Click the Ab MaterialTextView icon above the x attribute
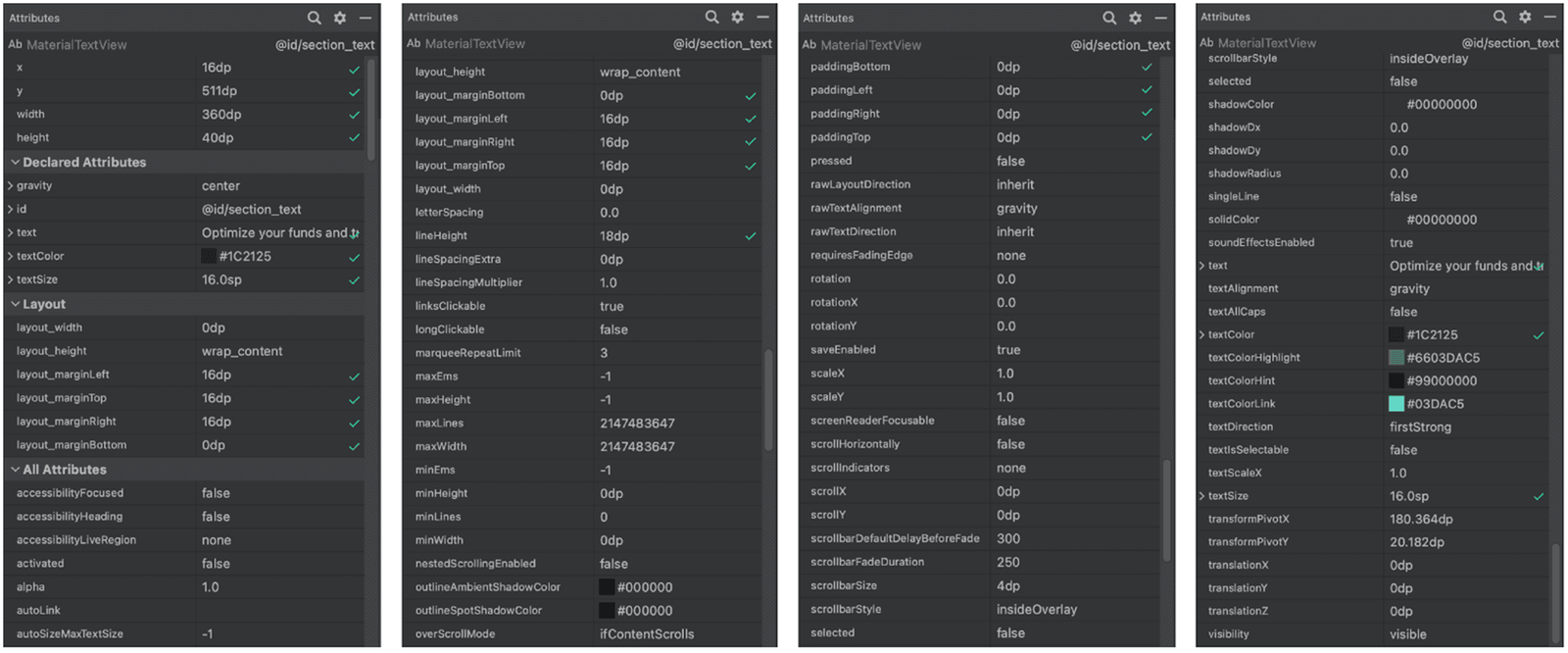Image resolution: width=1568 pixels, height=653 pixels. 15,44
